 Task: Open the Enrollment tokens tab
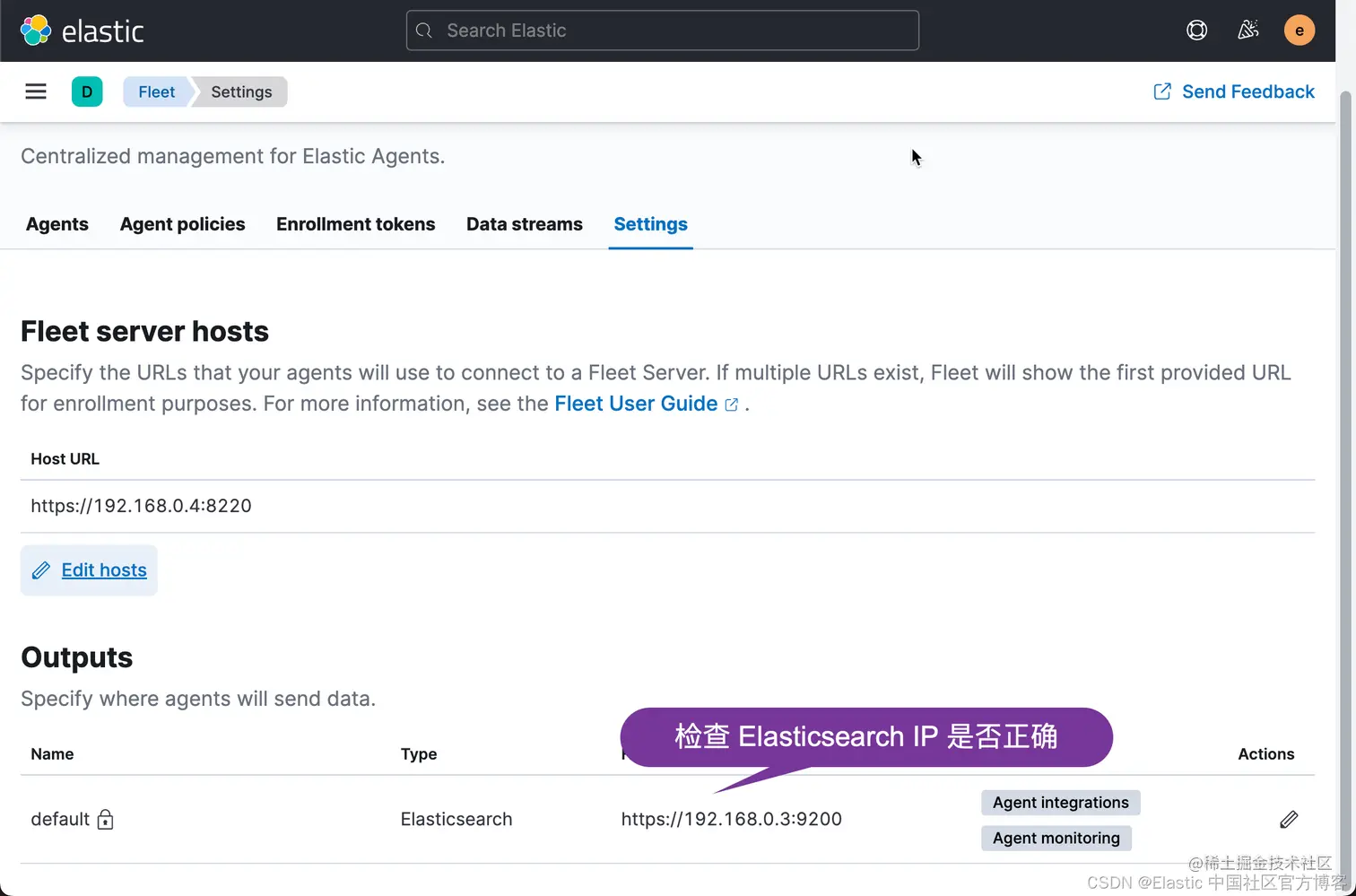click(356, 224)
